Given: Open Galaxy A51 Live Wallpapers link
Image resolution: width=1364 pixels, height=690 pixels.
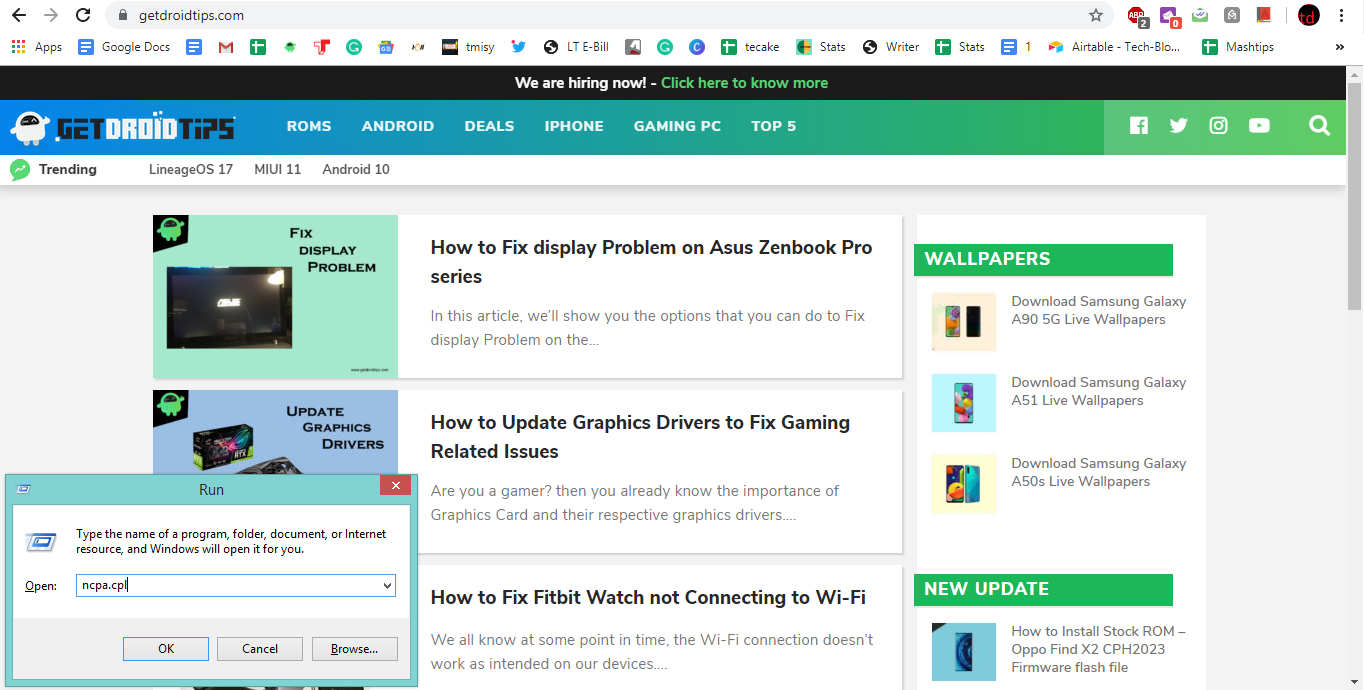Looking at the screenshot, I should point(1098,391).
